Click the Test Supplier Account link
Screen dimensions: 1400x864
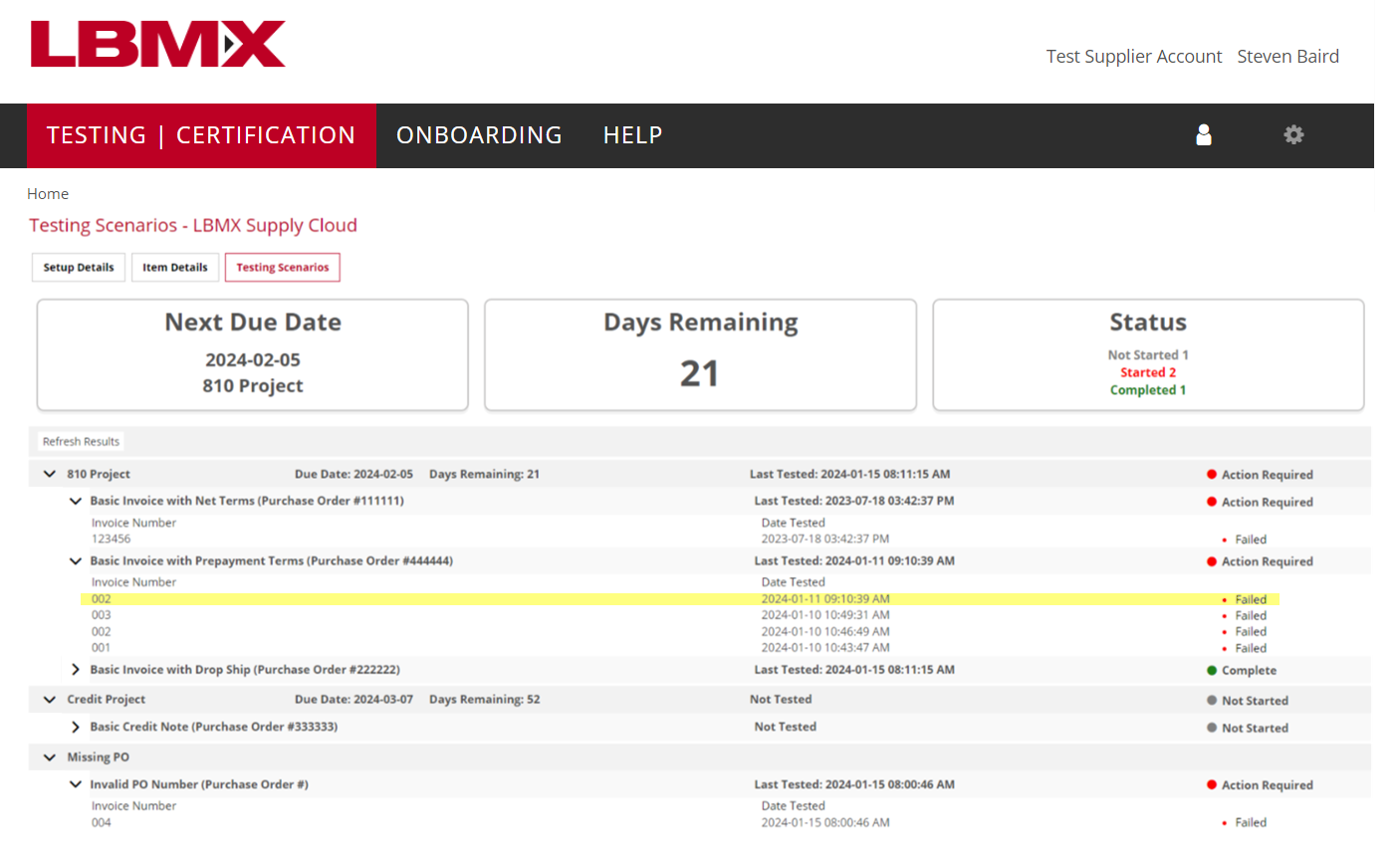[1134, 57]
